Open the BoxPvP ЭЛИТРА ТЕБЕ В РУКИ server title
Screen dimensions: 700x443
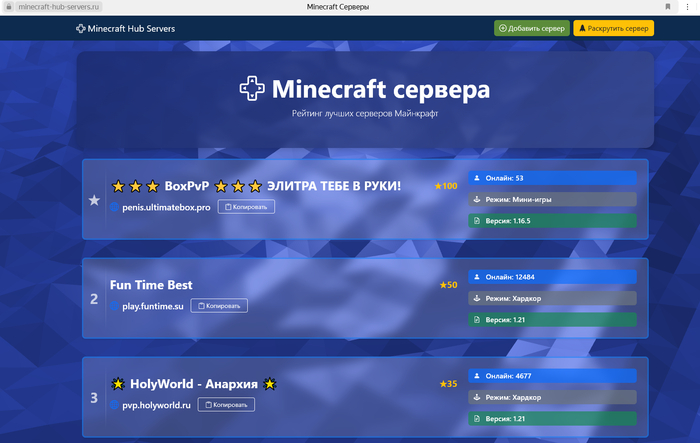point(256,186)
